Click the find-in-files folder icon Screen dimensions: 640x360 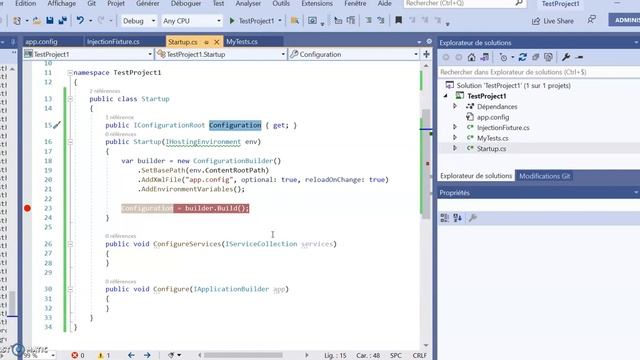pos(294,20)
